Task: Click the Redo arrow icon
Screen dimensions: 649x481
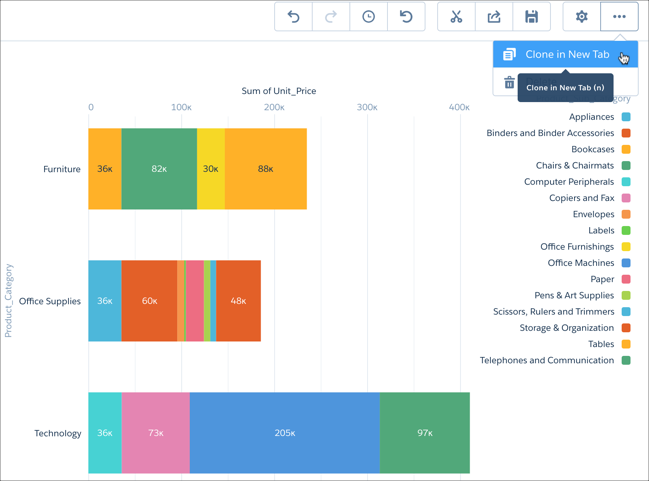Action: click(x=331, y=17)
